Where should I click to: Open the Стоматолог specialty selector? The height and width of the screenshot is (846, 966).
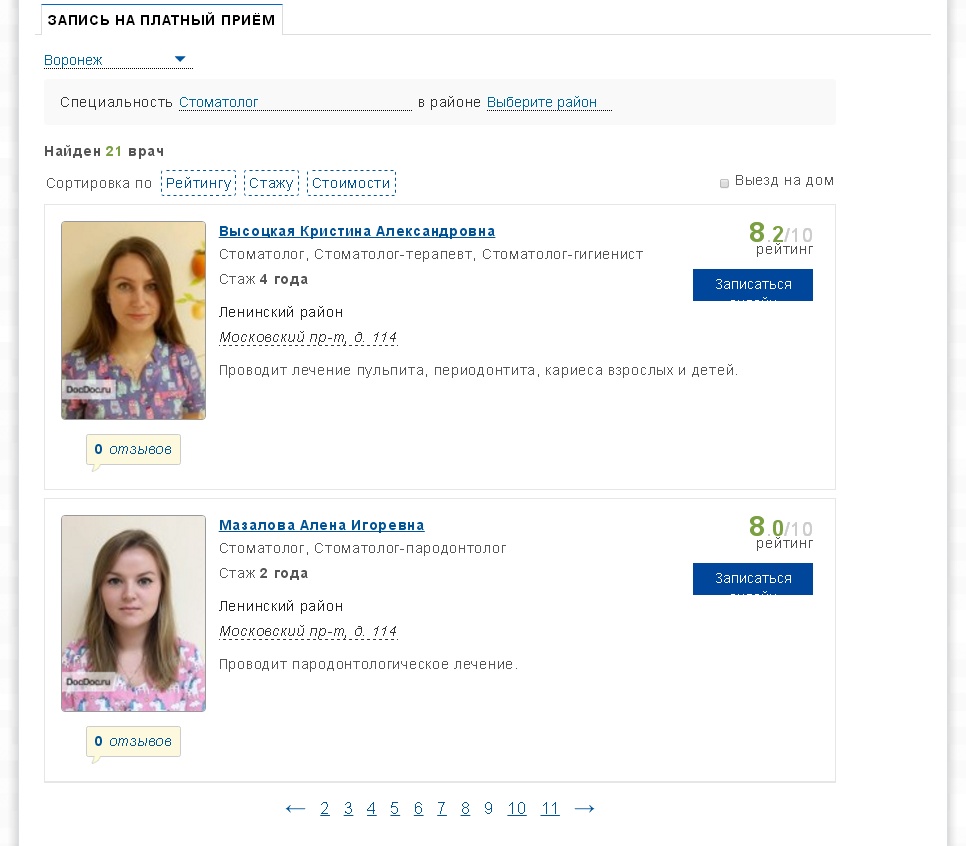[x=295, y=102]
